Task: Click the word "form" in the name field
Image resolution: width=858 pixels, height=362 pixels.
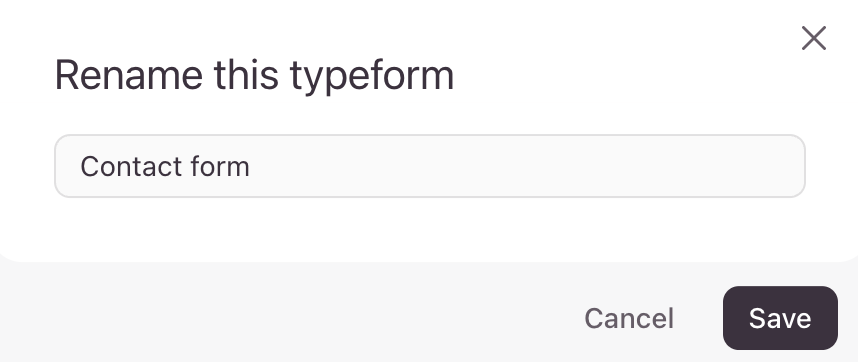Action: tap(221, 166)
